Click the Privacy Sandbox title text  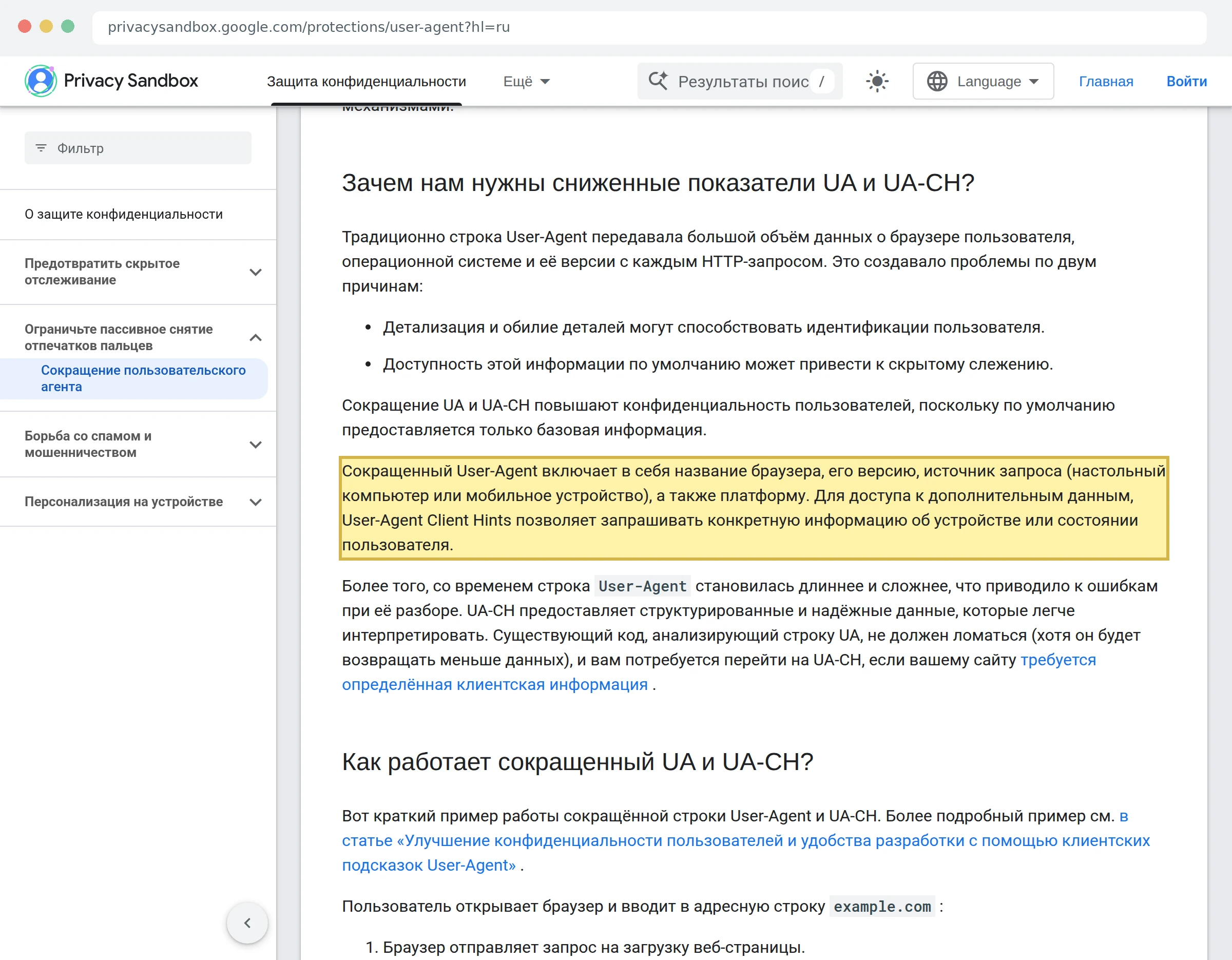point(131,81)
